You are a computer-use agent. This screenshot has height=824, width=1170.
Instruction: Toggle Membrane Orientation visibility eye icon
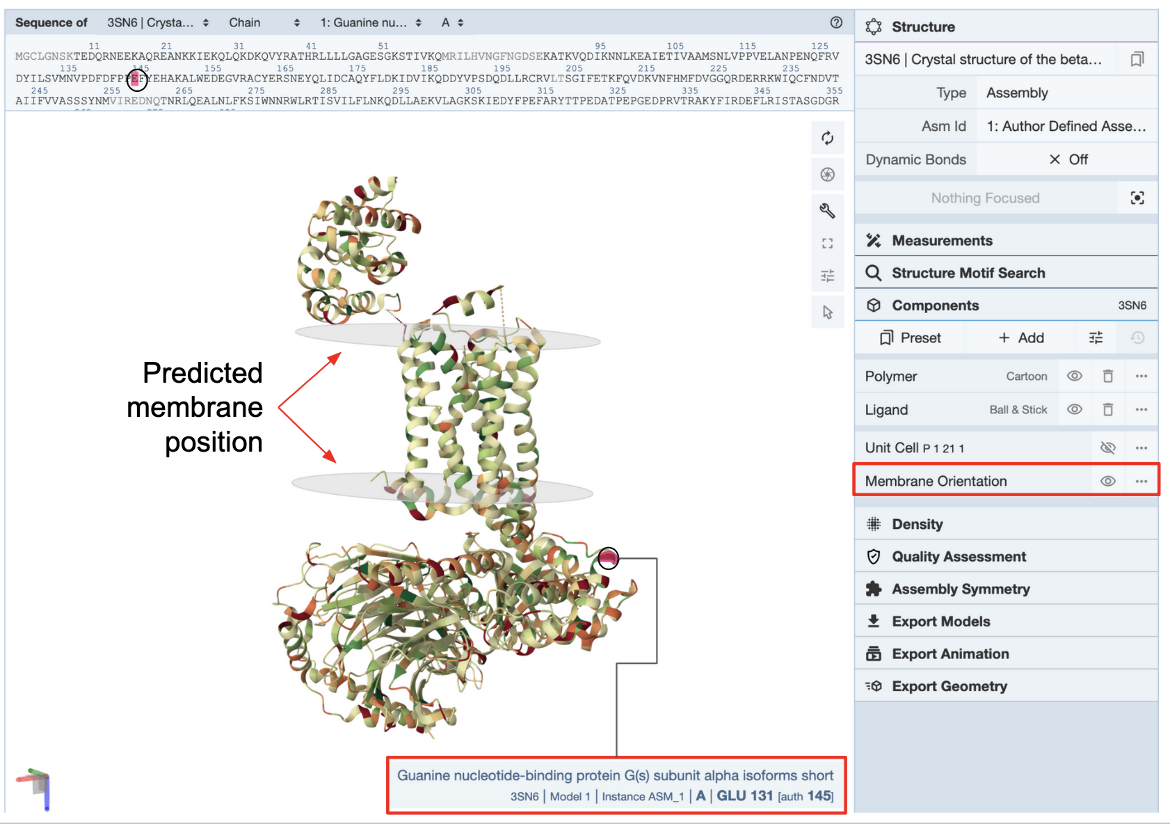point(1107,481)
